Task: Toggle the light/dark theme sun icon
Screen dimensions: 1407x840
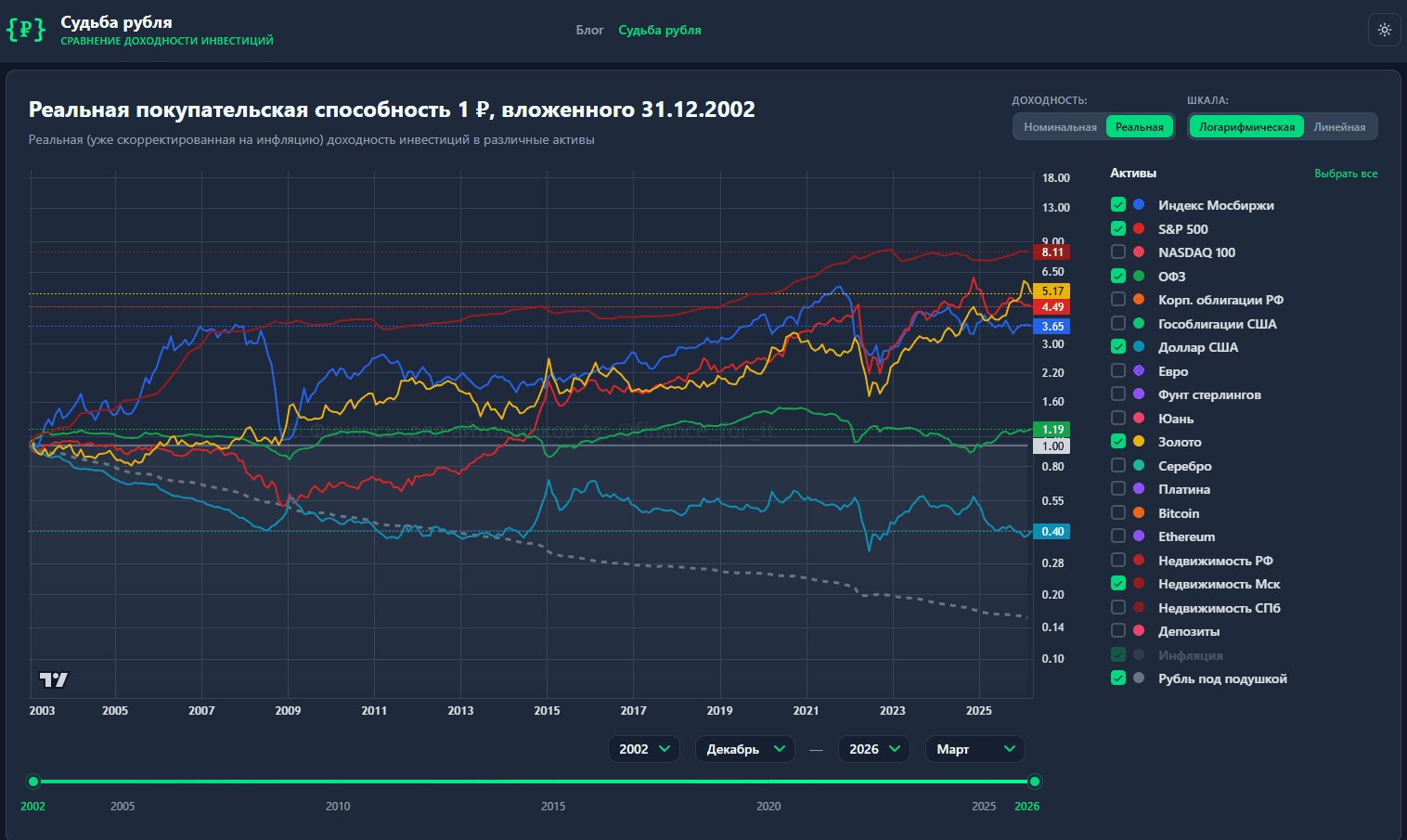Action: point(1384,30)
